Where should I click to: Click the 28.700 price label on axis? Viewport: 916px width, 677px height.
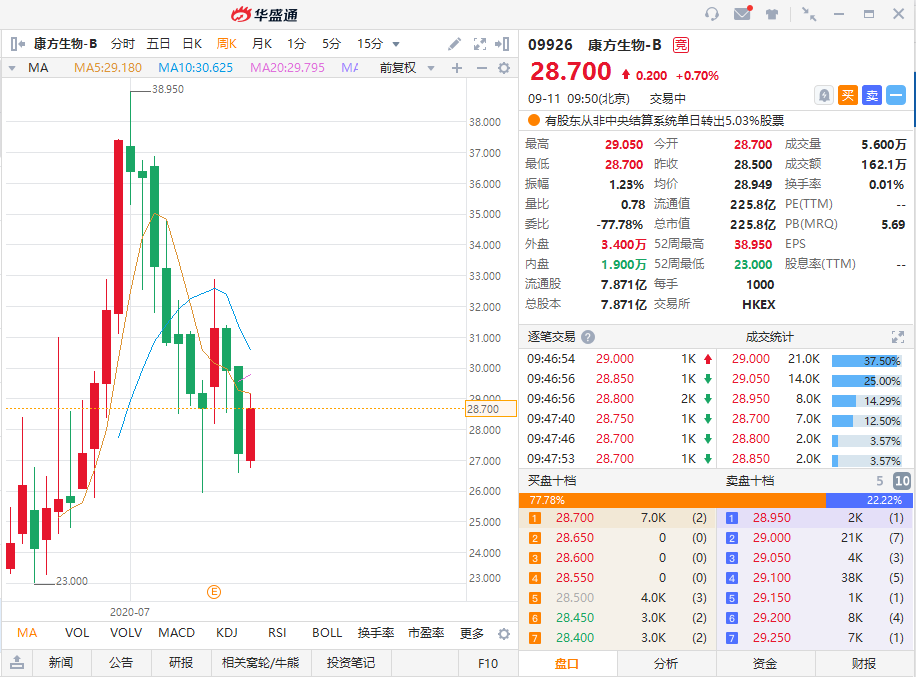491,409
